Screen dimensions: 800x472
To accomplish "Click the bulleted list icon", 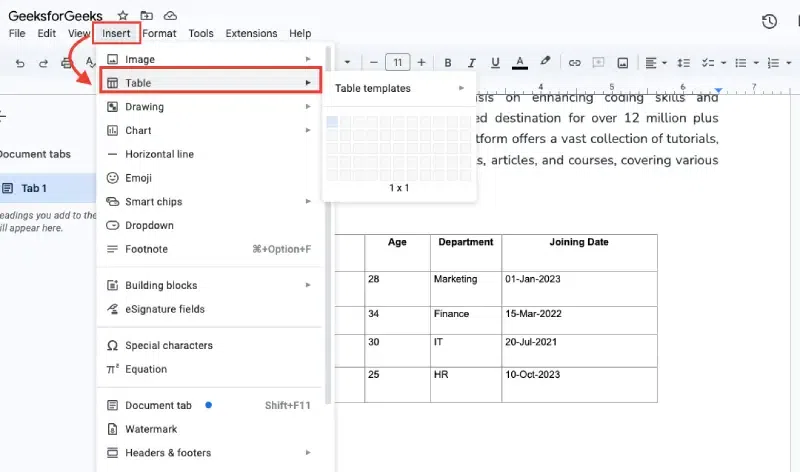I will [741, 63].
